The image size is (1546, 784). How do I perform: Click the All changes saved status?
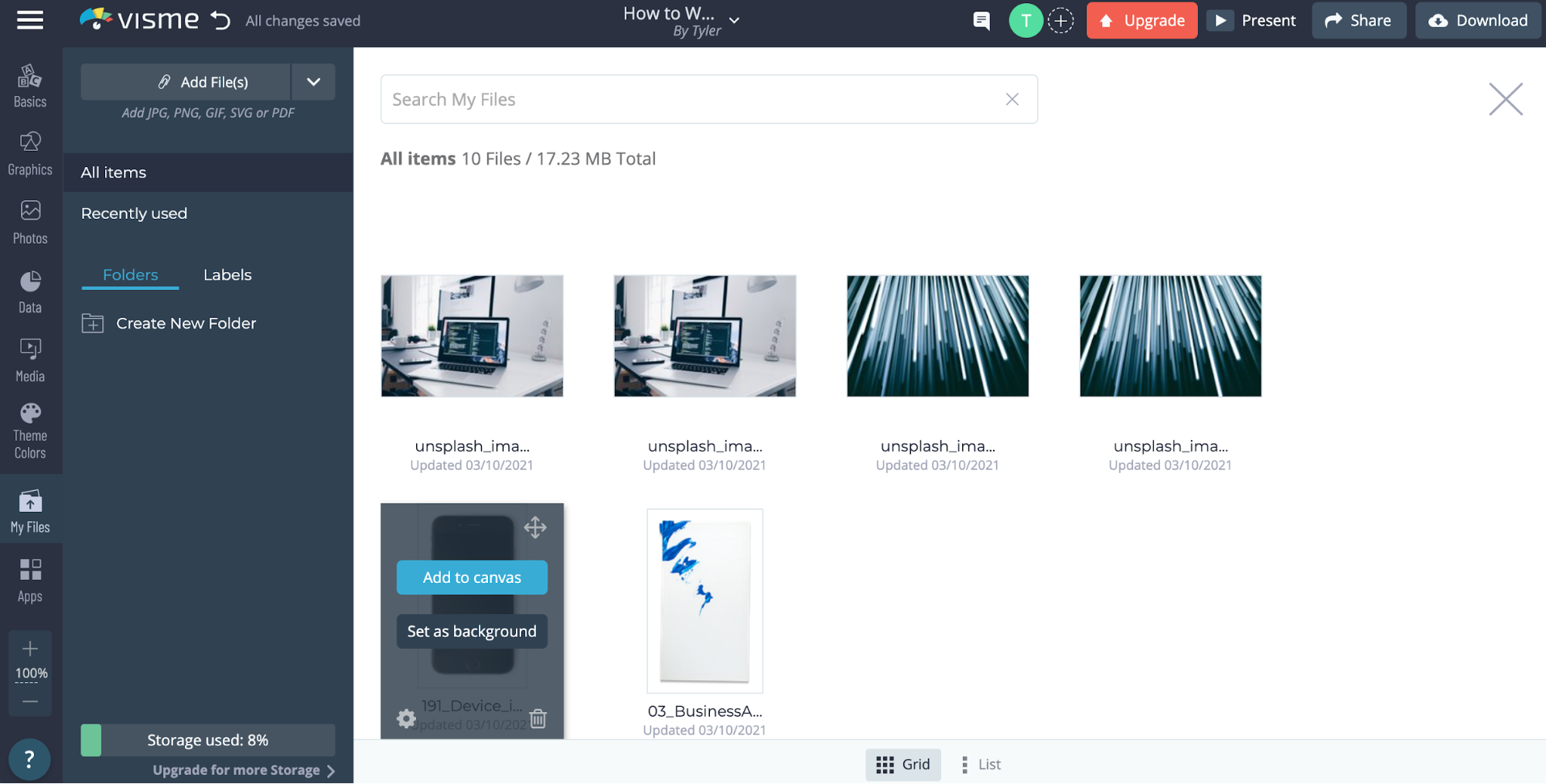tap(303, 21)
